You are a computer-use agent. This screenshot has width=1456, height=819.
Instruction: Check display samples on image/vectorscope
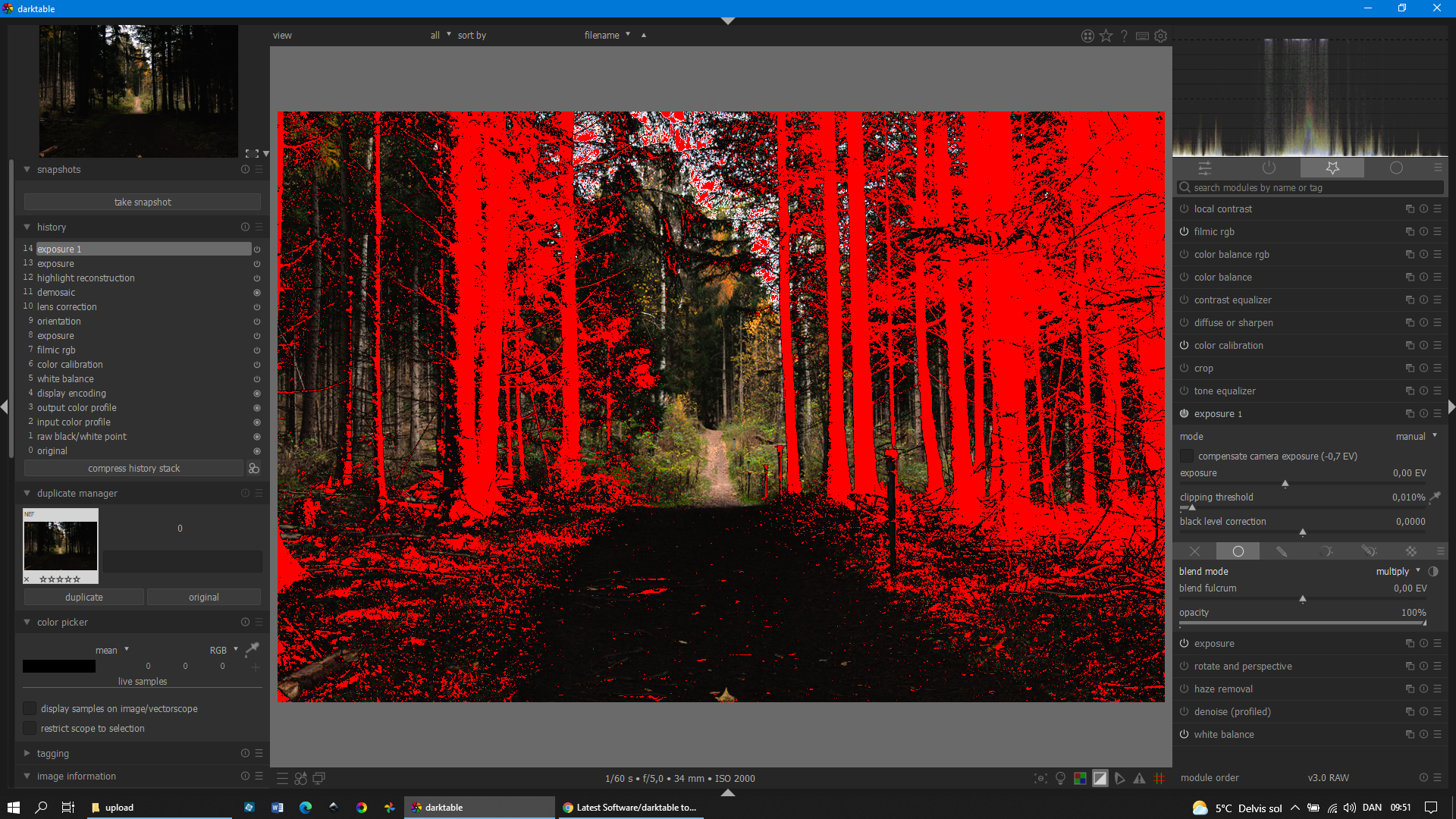(x=30, y=708)
